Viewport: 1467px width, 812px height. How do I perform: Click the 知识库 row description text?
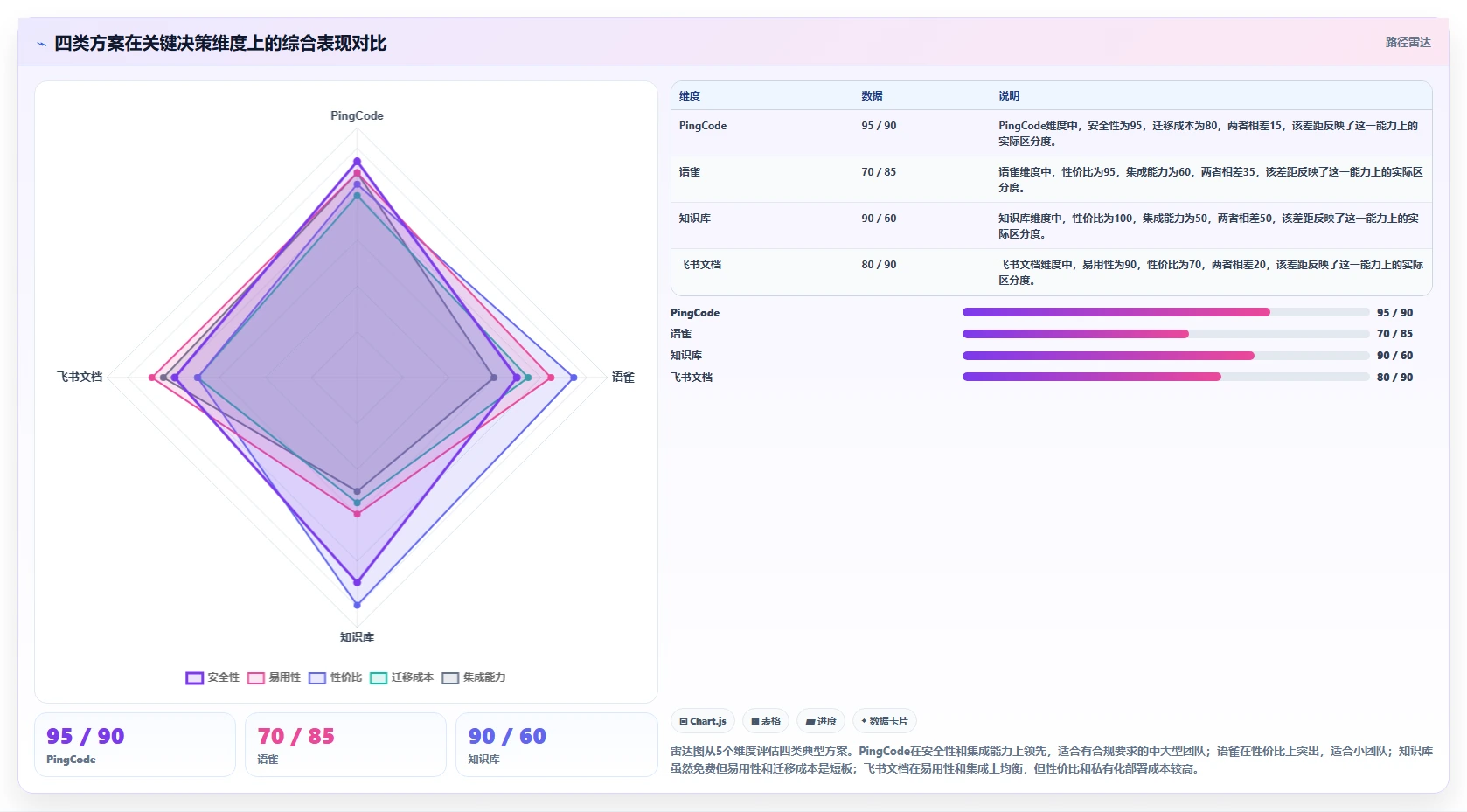pos(1209,226)
